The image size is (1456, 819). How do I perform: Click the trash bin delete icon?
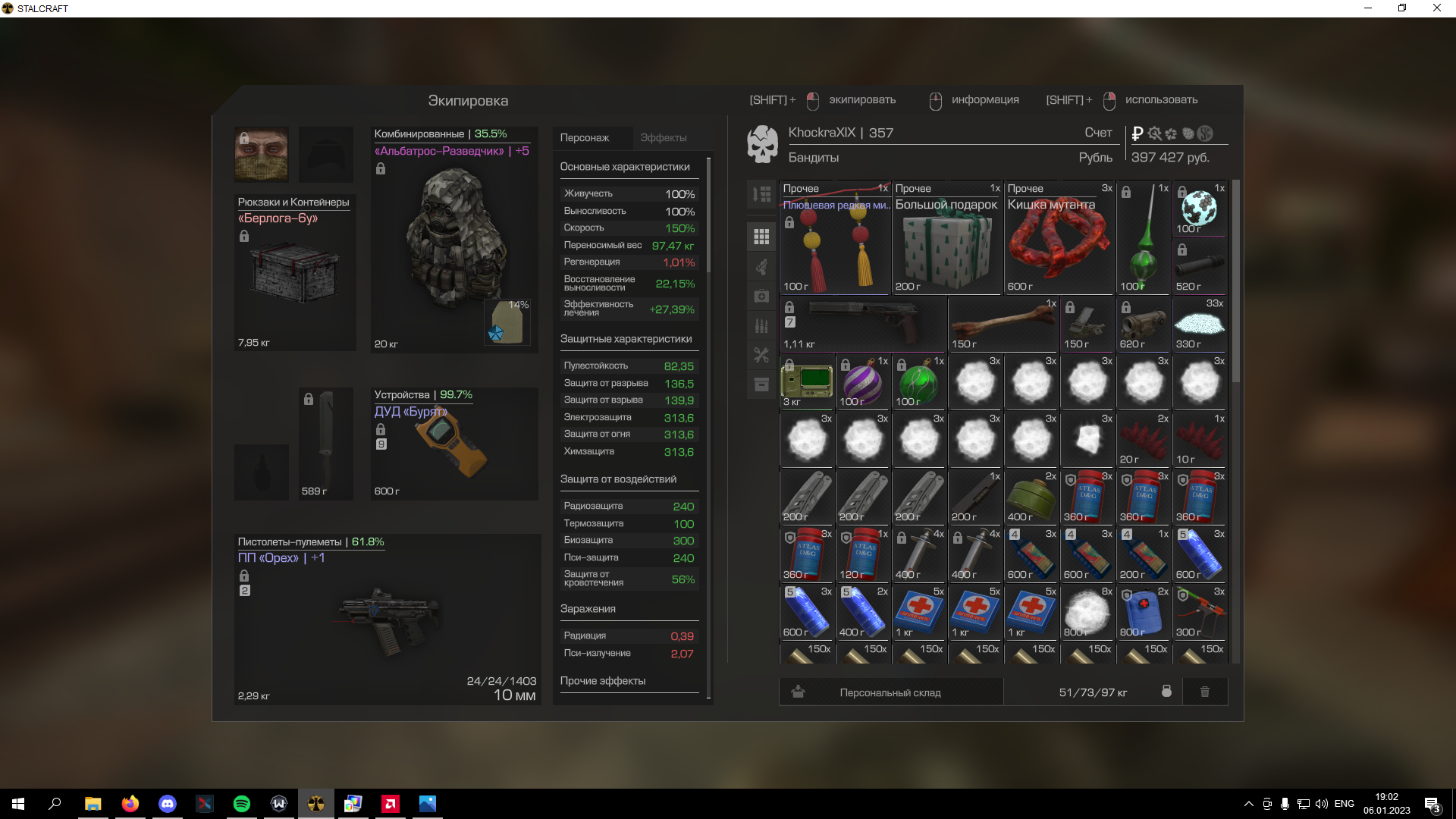click(1205, 692)
